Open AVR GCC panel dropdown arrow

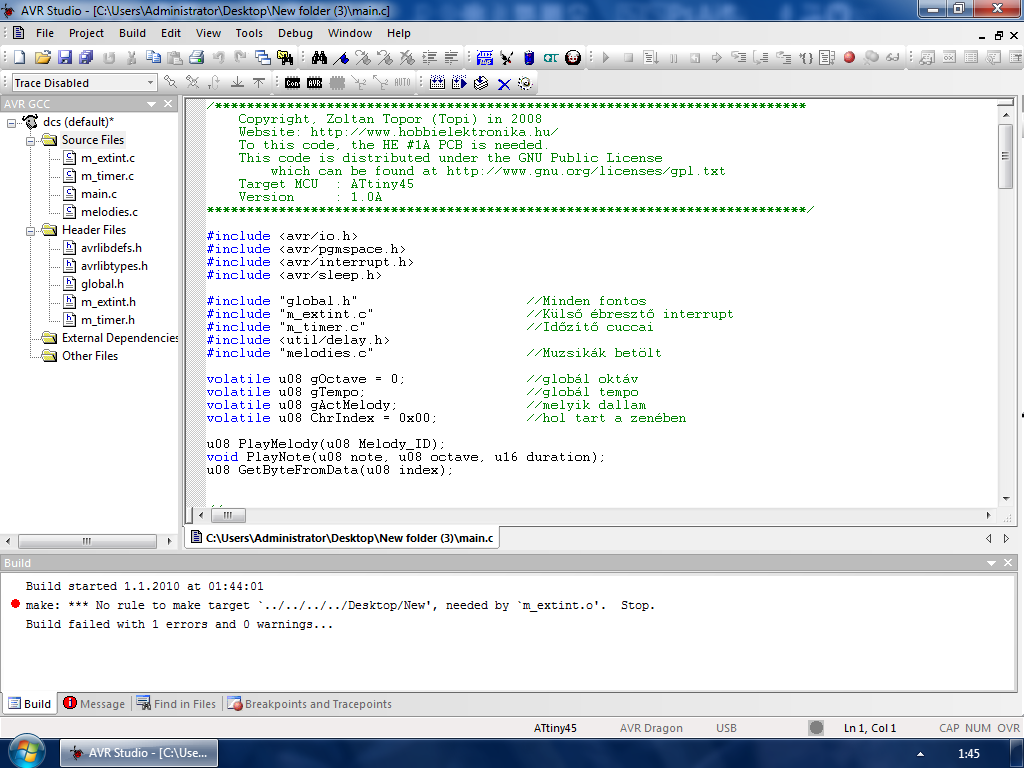pos(152,104)
